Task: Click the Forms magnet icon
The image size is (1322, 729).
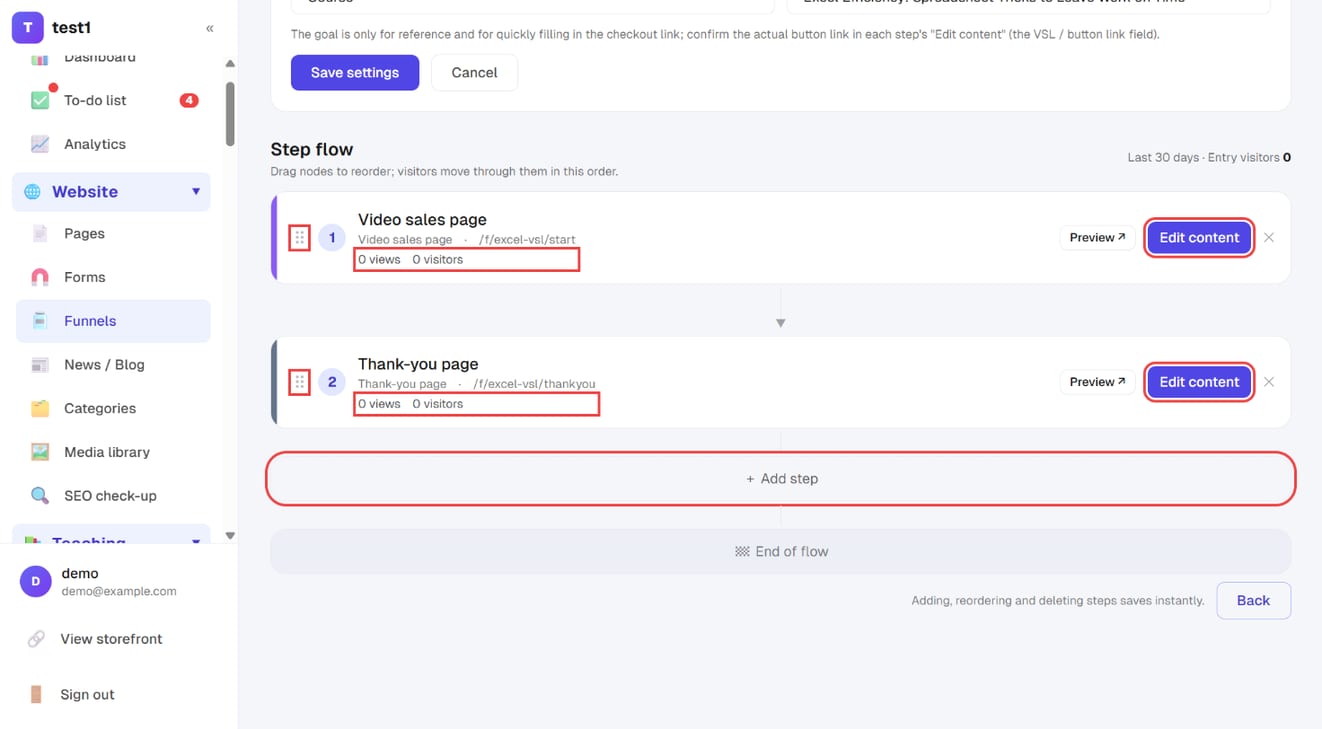Action: tap(40, 277)
